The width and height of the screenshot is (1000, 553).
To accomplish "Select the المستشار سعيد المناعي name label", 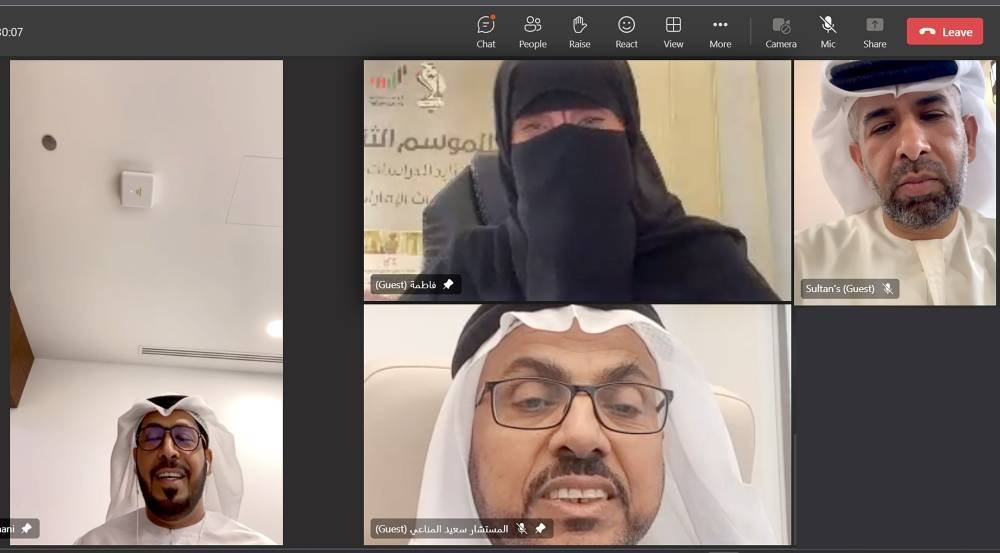I will [442, 528].
